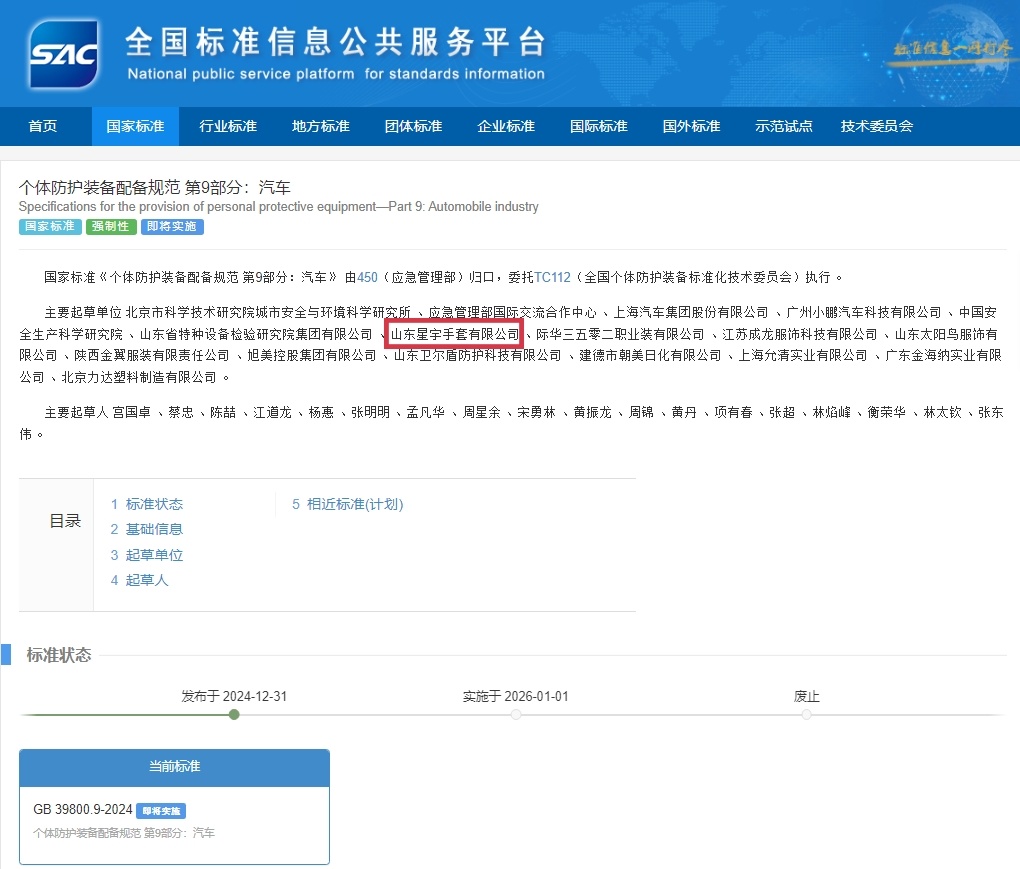Click the green 国家标准 tag
Viewport: 1020px width, 869px height.
50,226
